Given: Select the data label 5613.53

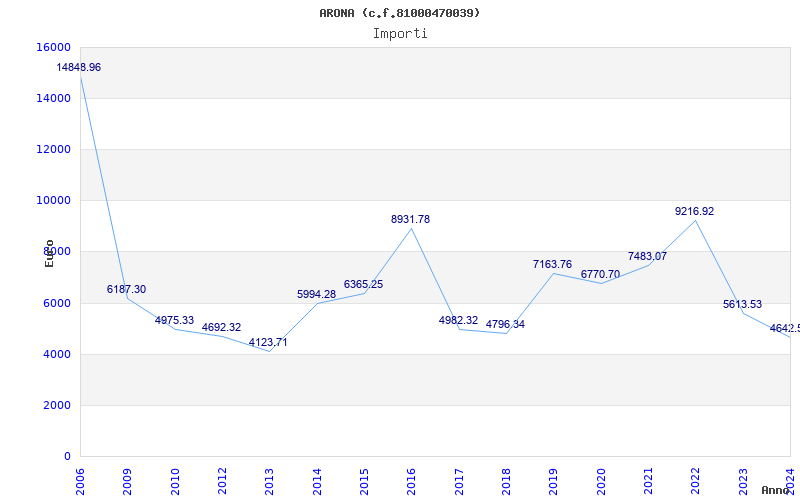Looking at the screenshot, I should [x=742, y=305].
